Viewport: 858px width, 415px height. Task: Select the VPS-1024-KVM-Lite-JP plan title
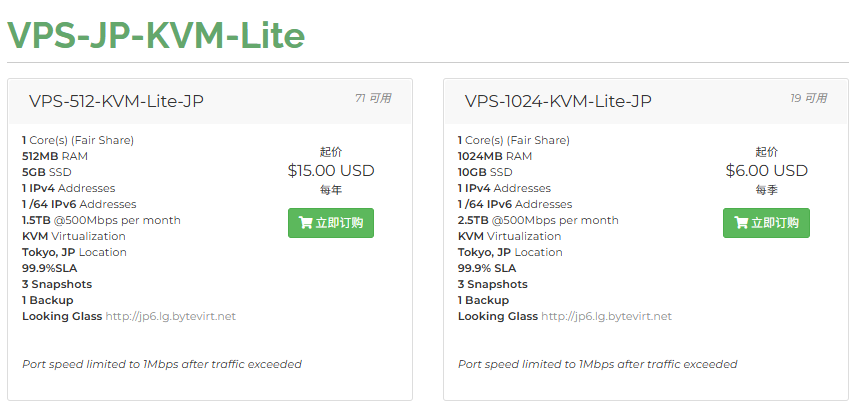558,101
